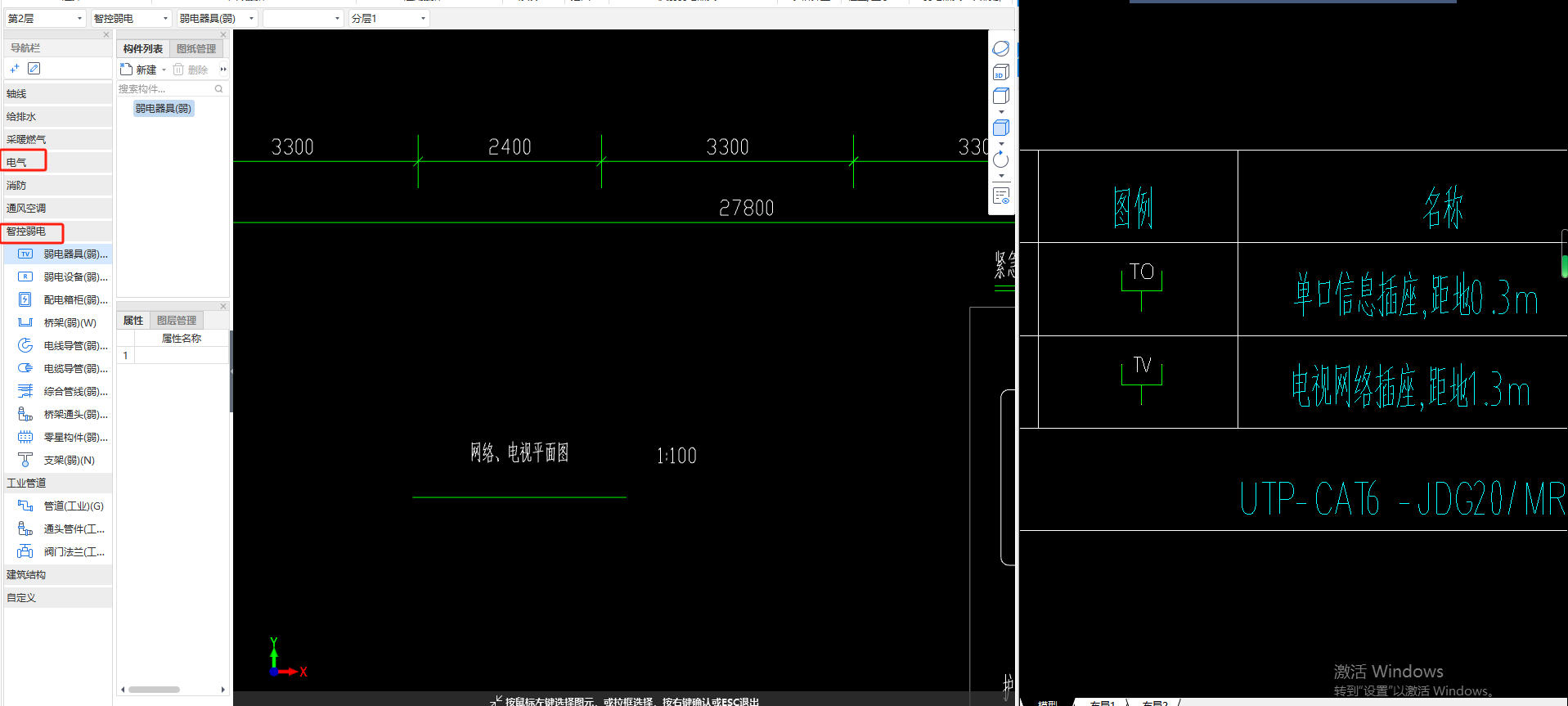Switch to the 图纸管理 tab
1568x706 pixels.
click(x=196, y=49)
